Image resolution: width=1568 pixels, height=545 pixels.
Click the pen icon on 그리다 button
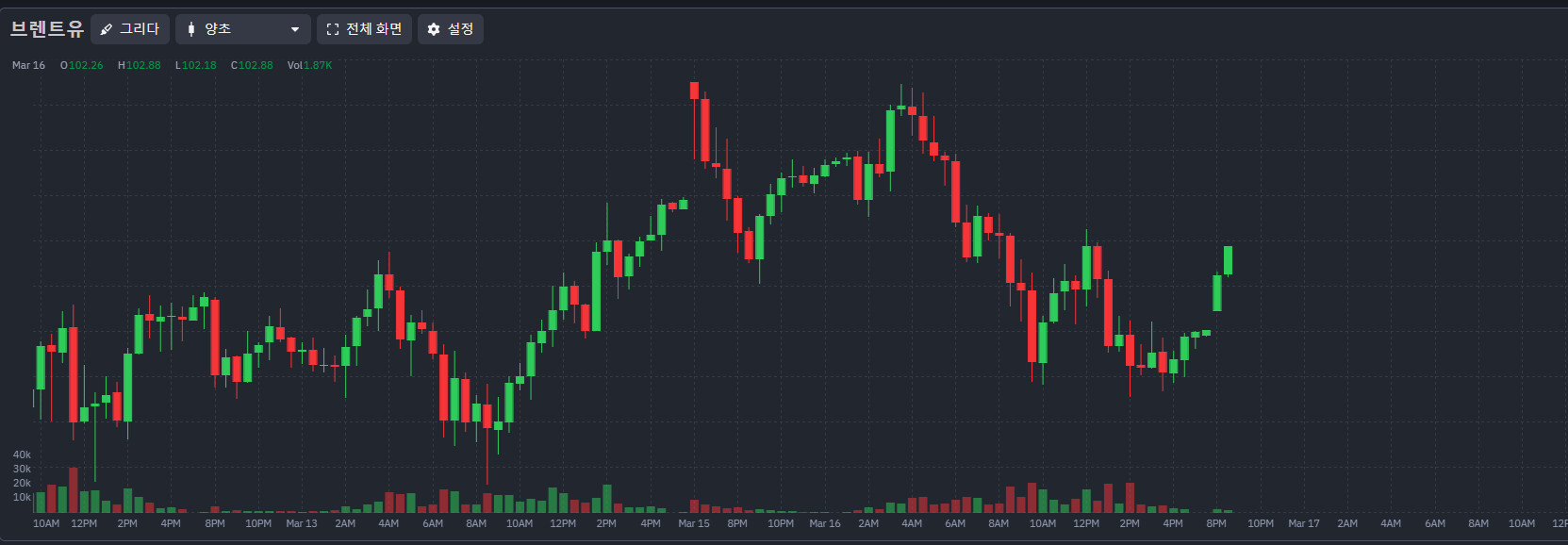click(x=107, y=29)
